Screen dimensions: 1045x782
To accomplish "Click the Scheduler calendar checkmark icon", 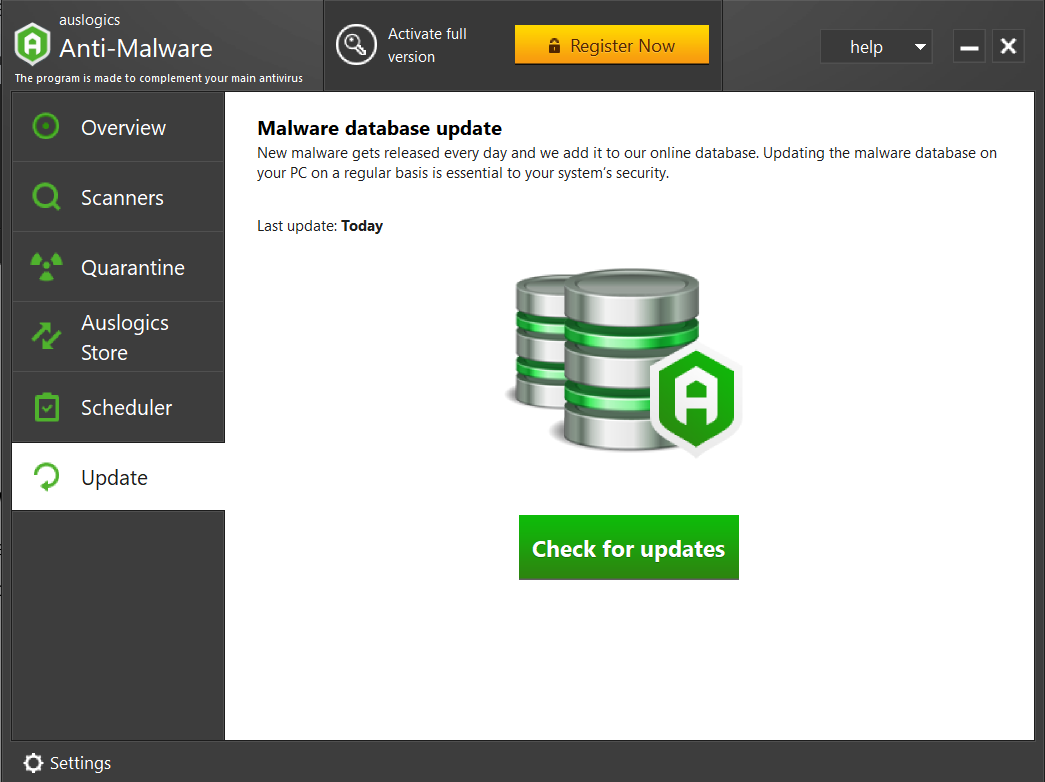I will (x=45, y=407).
